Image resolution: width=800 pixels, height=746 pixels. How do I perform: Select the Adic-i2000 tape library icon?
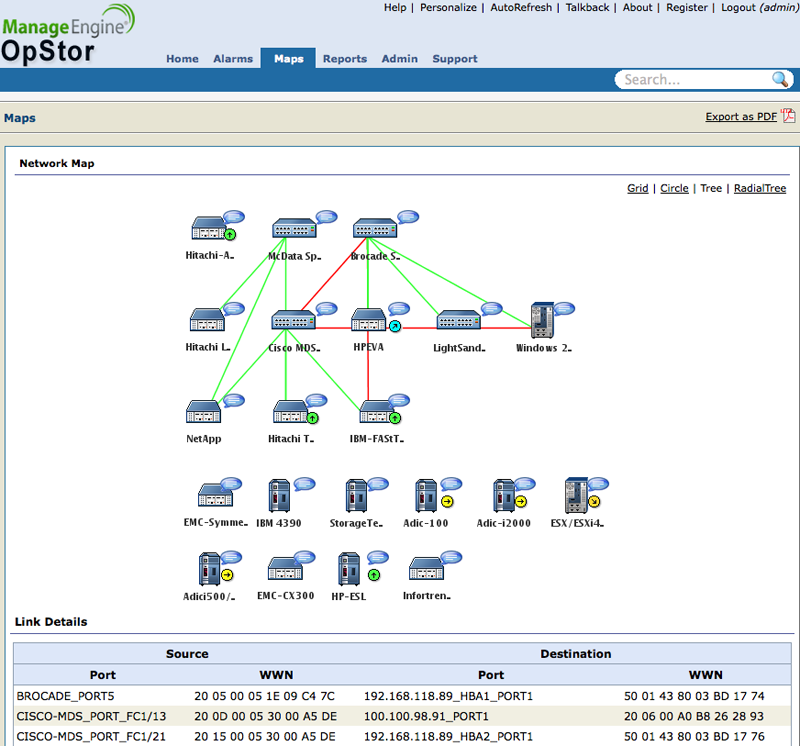point(504,495)
